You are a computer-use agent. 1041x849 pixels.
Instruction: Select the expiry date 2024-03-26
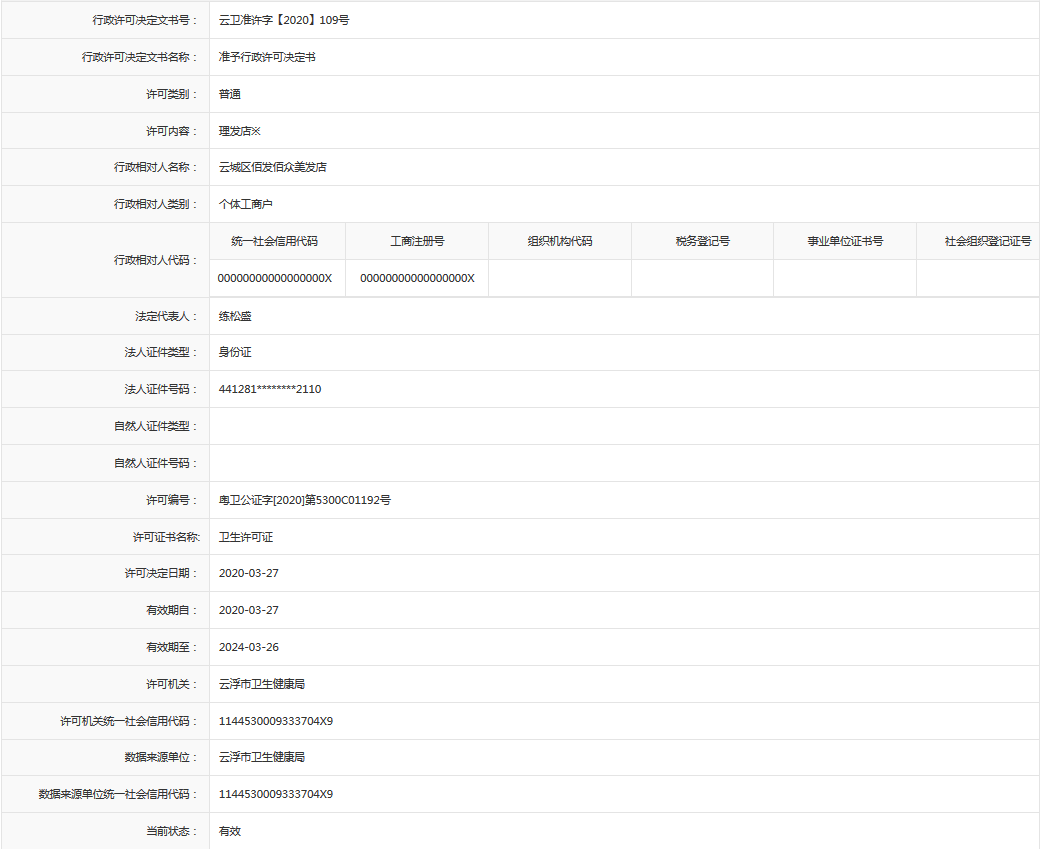(x=249, y=648)
